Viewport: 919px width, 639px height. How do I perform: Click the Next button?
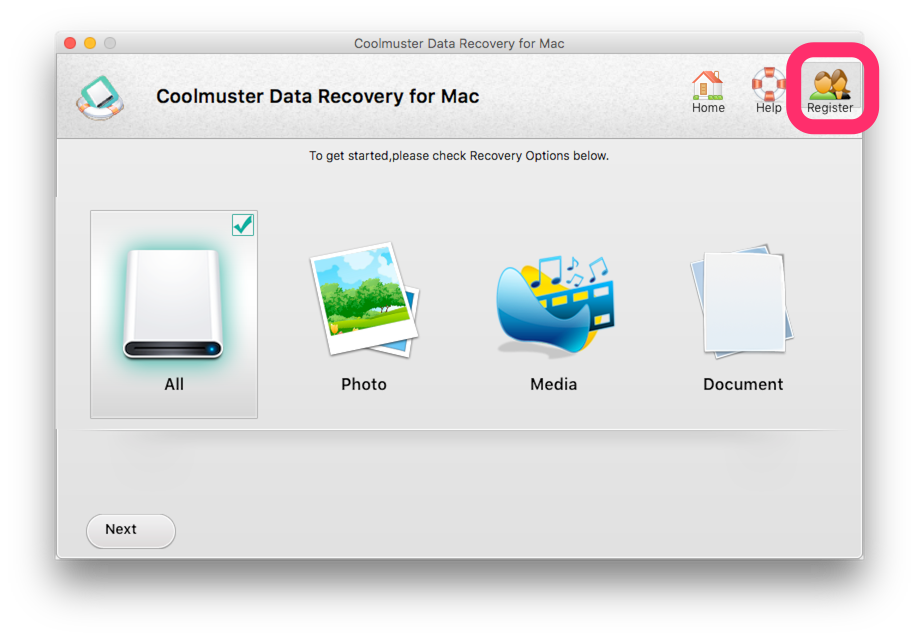(131, 531)
